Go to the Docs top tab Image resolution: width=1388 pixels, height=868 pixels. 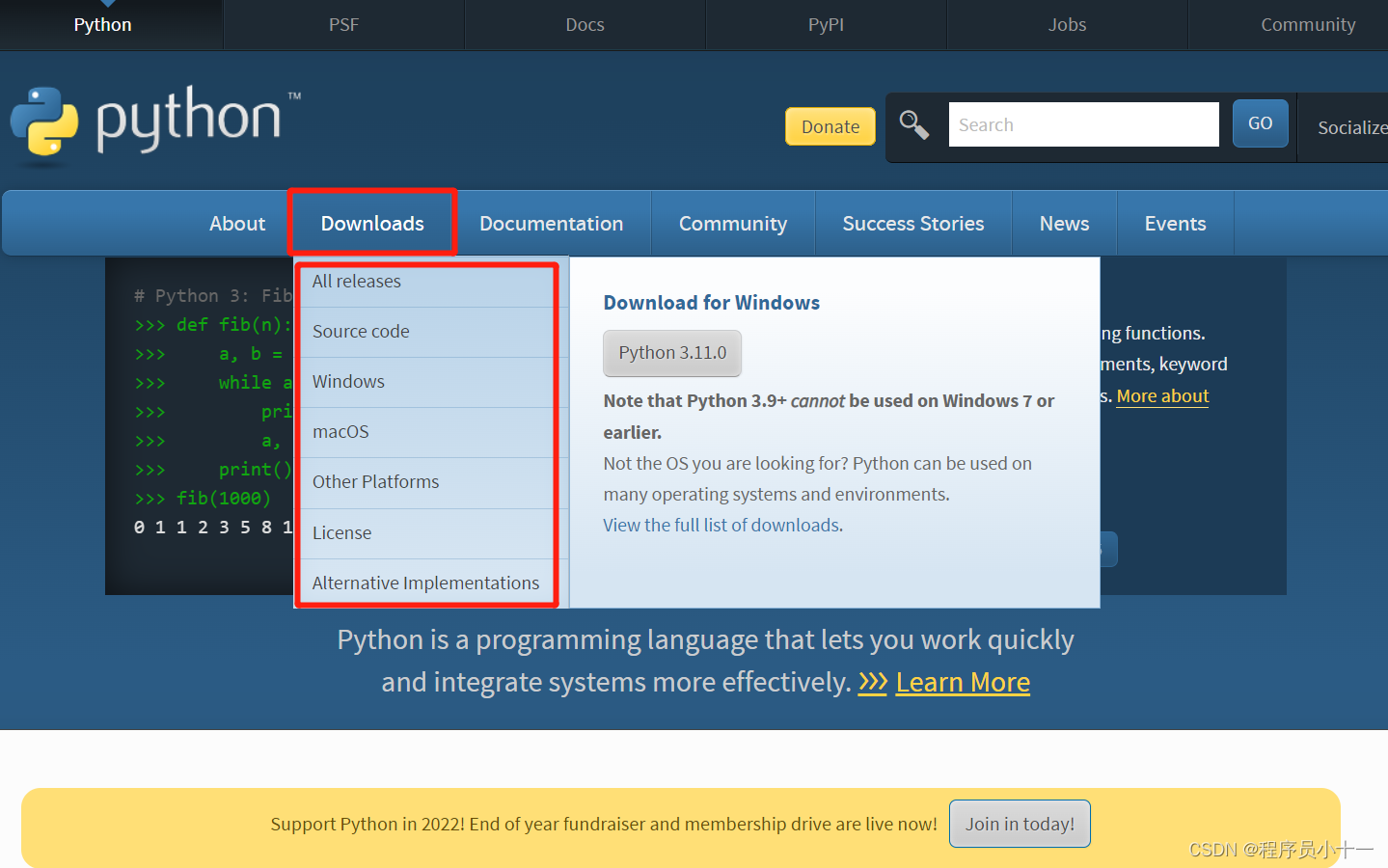(585, 25)
